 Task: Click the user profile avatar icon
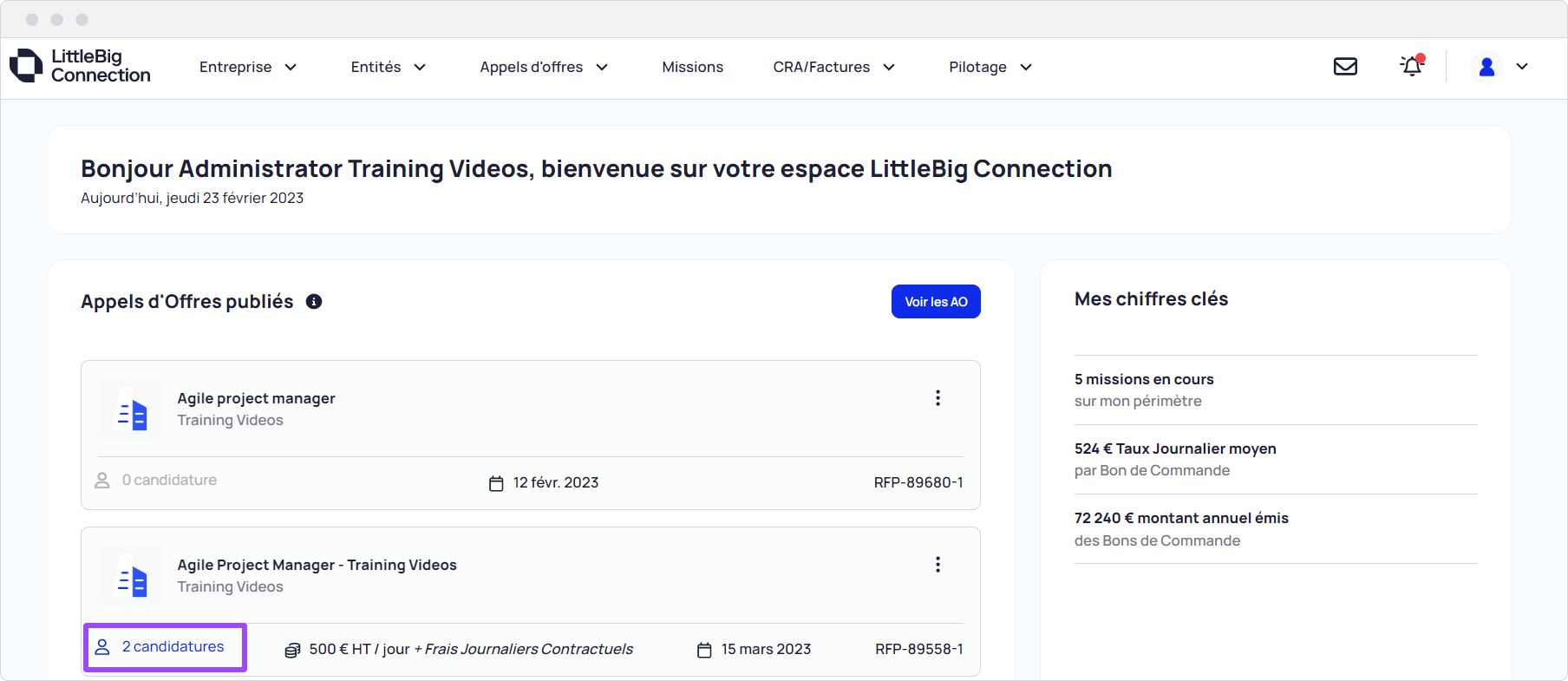tap(1486, 67)
